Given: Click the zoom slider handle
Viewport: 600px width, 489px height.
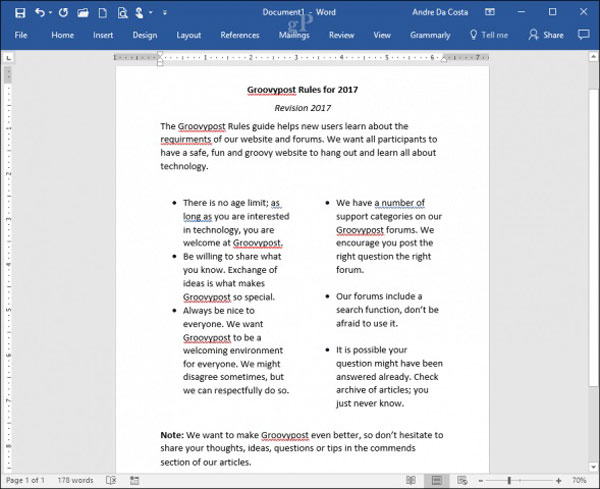Looking at the screenshot, I should pos(509,480).
